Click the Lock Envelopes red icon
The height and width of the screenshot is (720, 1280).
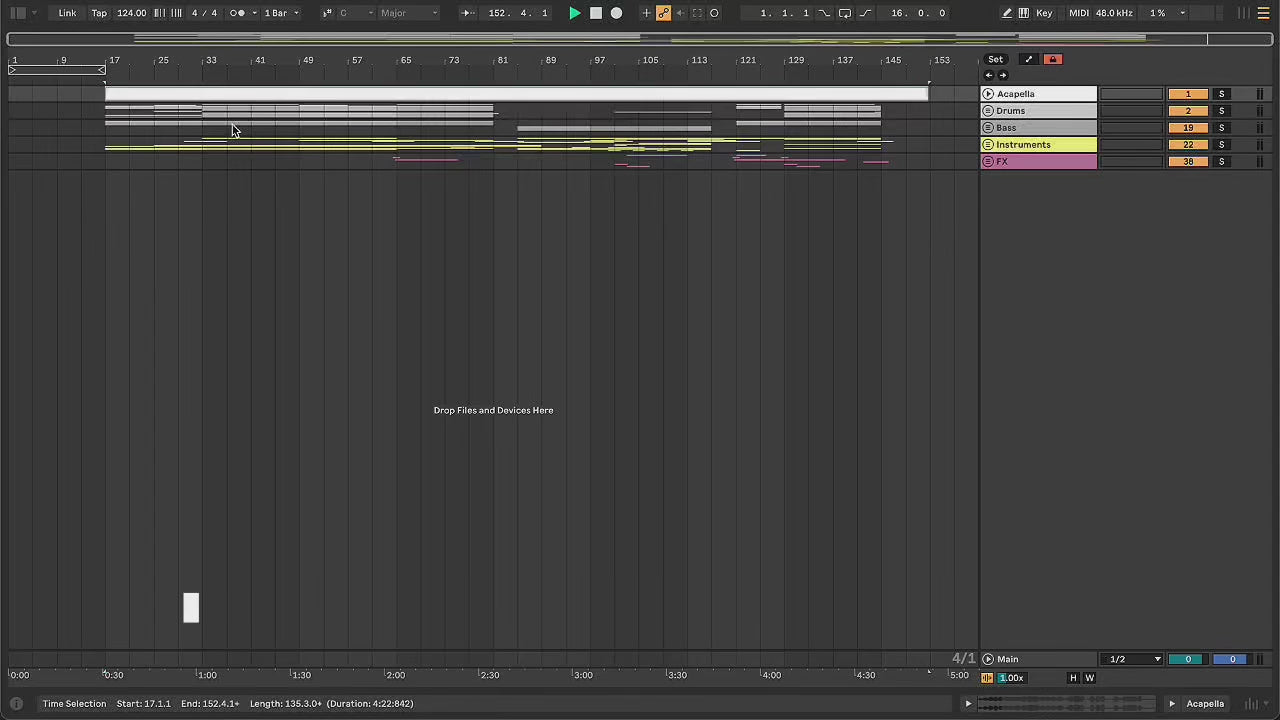(x=1052, y=59)
